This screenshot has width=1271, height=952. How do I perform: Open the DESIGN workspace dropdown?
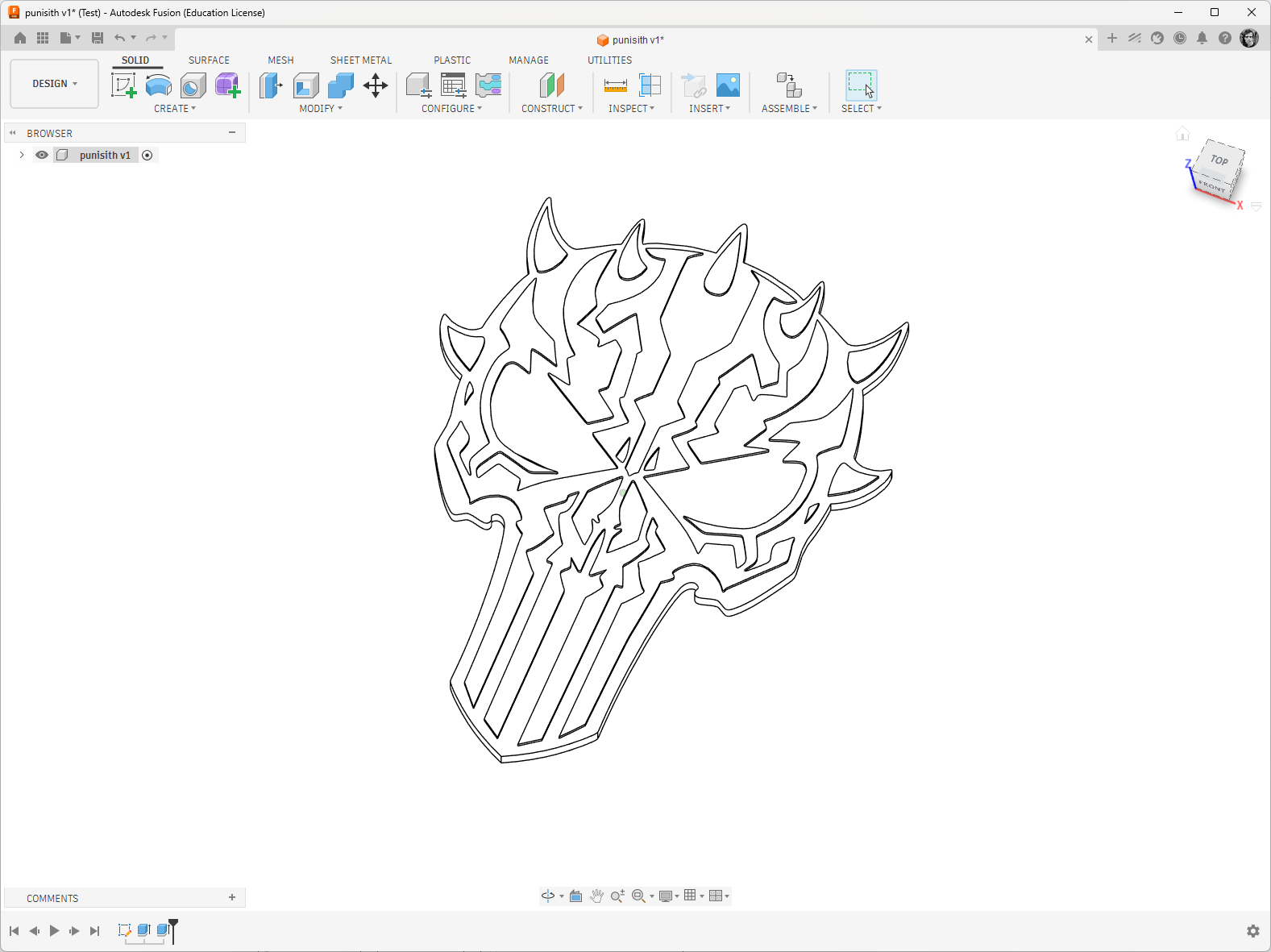pyautogui.click(x=55, y=84)
